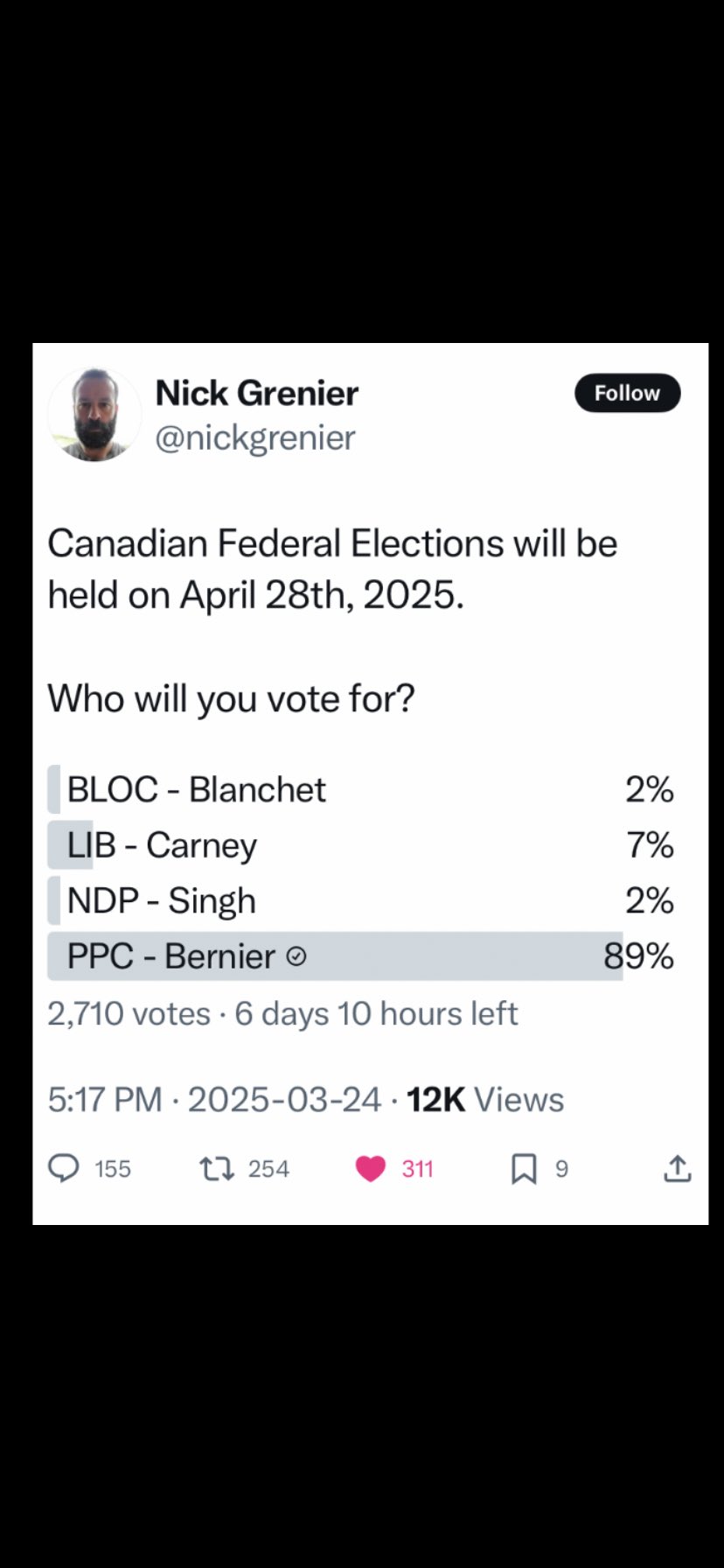Tap the share upload icon
Viewport: 724px width, 1568px height.
coord(678,1168)
